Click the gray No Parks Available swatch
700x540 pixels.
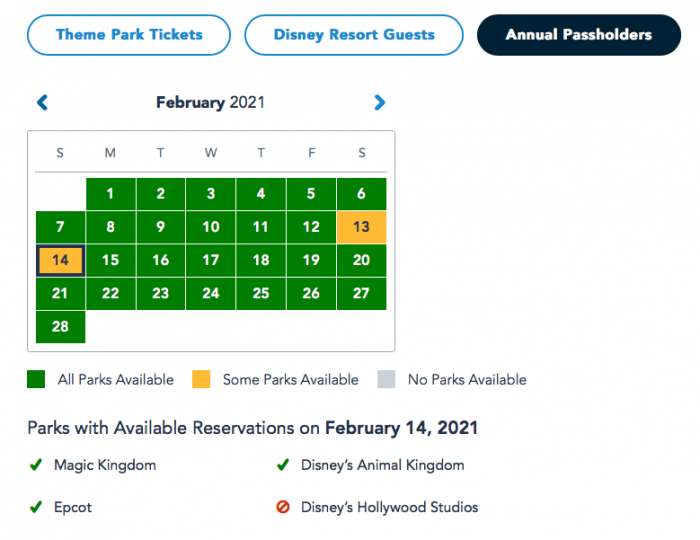(386, 379)
